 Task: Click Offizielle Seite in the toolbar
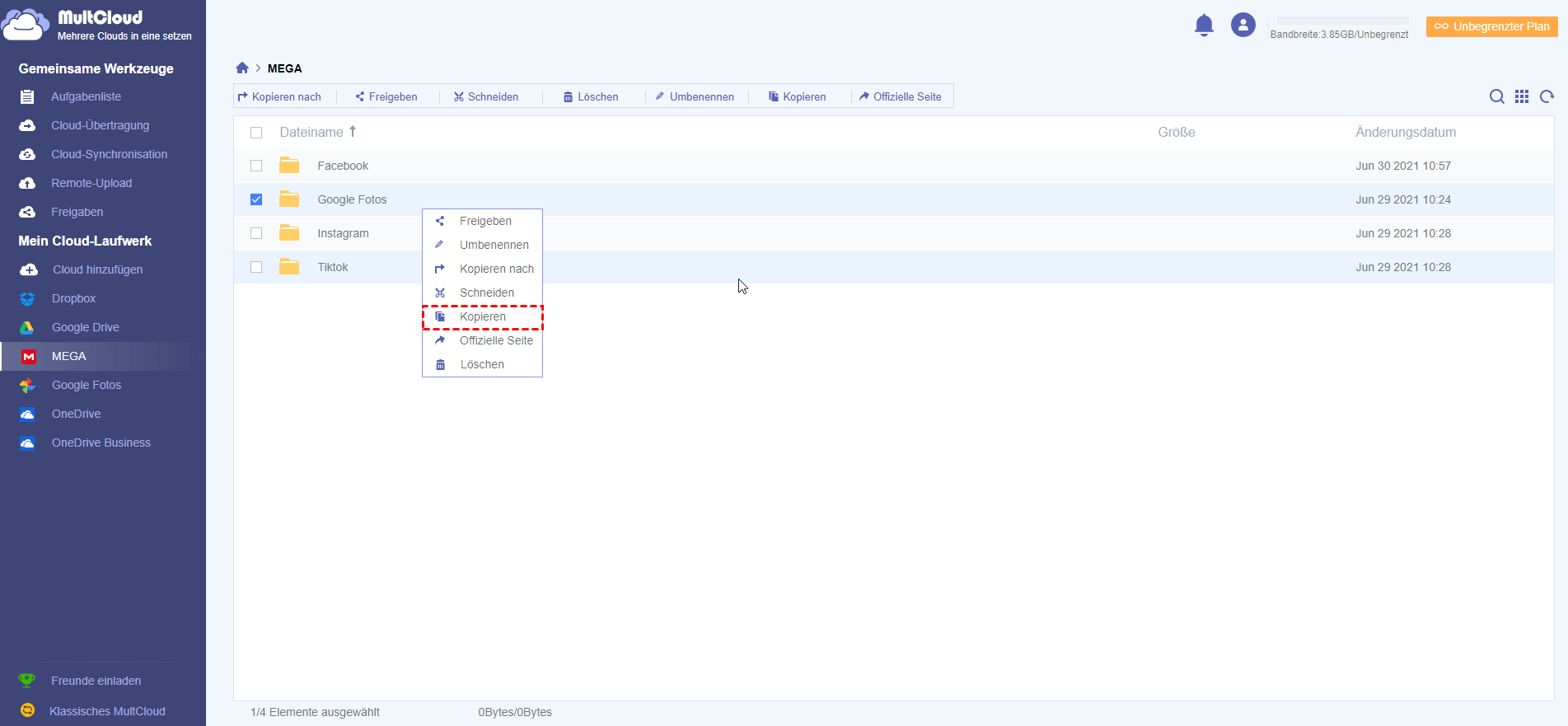pyautogui.click(x=900, y=96)
